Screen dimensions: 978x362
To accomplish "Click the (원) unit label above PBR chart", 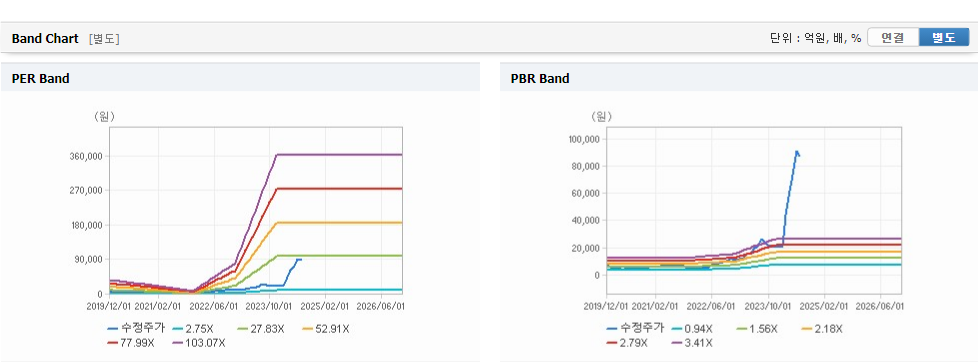I will pyautogui.click(x=601, y=116).
